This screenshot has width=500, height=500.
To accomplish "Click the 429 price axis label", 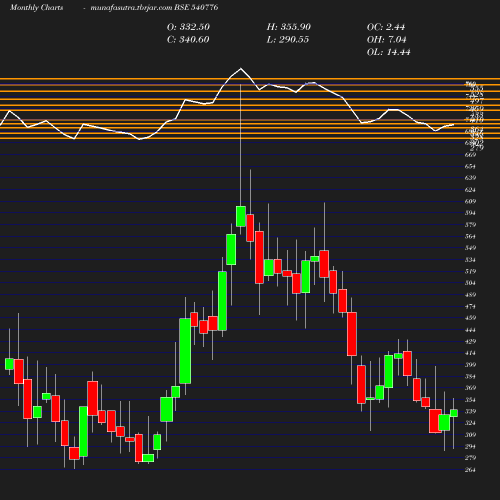I will 470,341.
